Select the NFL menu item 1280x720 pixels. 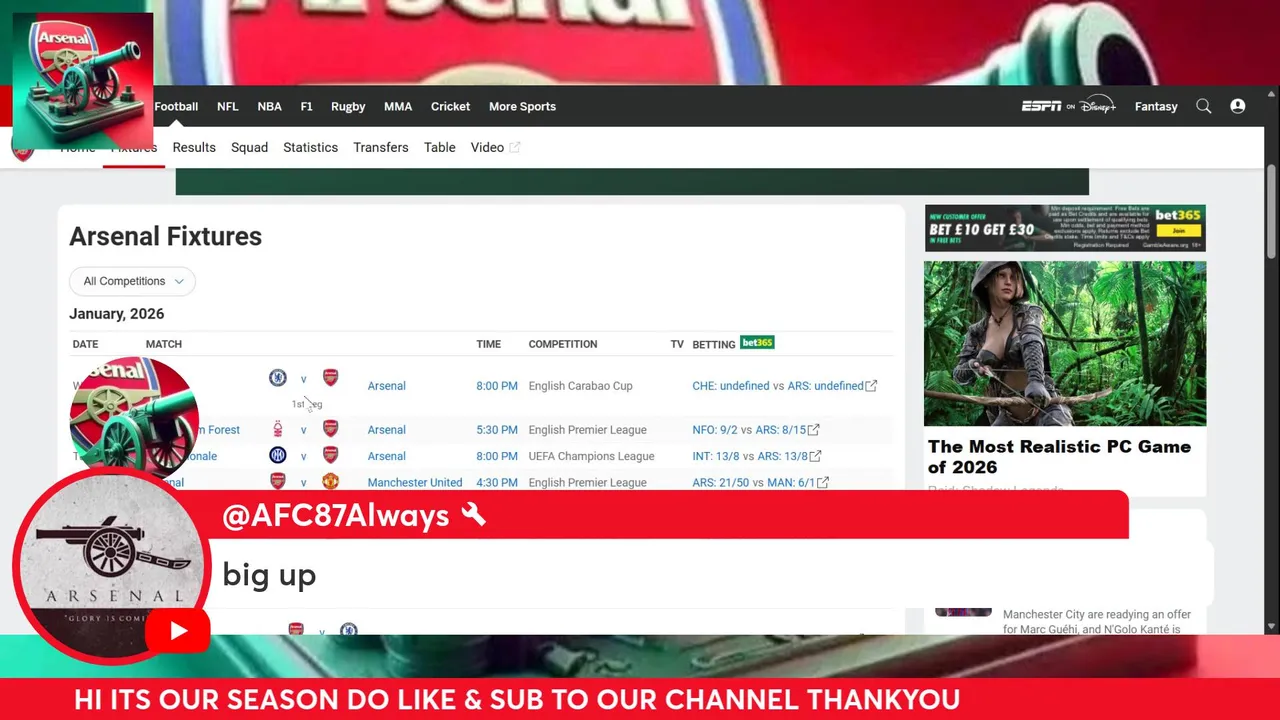(x=227, y=106)
